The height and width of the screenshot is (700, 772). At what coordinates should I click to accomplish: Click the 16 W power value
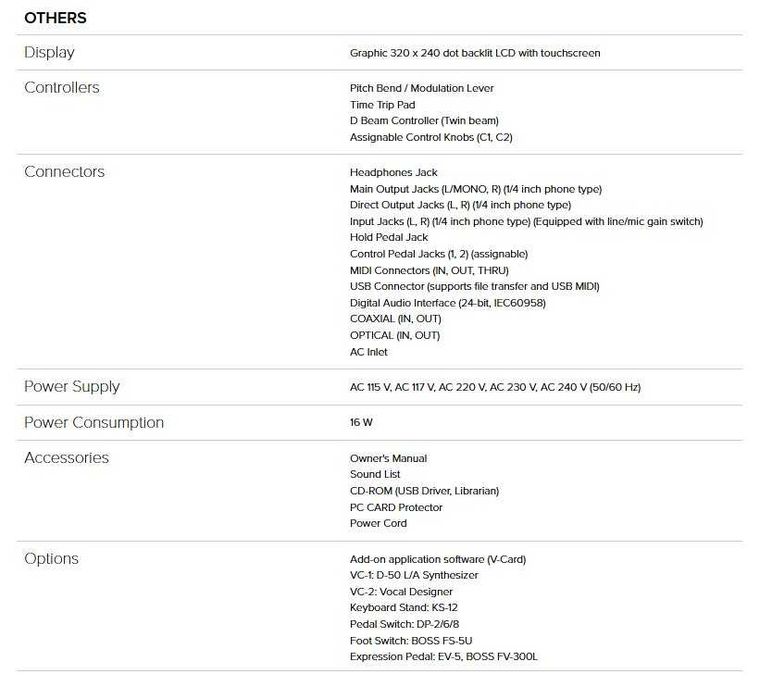pos(361,423)
